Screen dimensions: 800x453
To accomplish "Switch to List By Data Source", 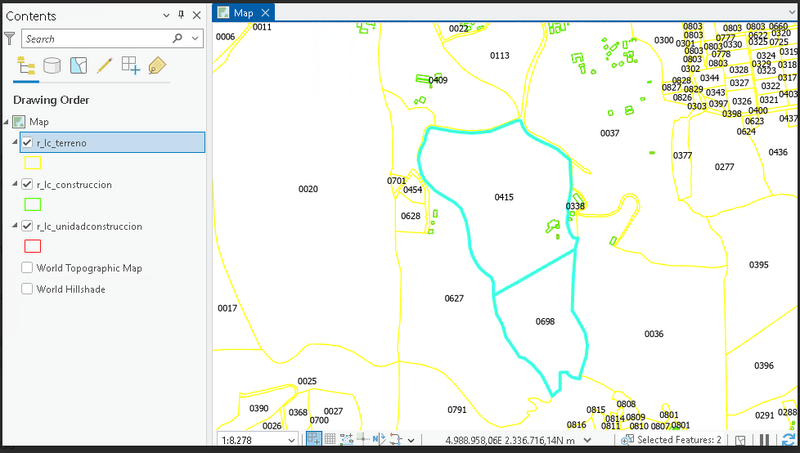I will 52,66.
